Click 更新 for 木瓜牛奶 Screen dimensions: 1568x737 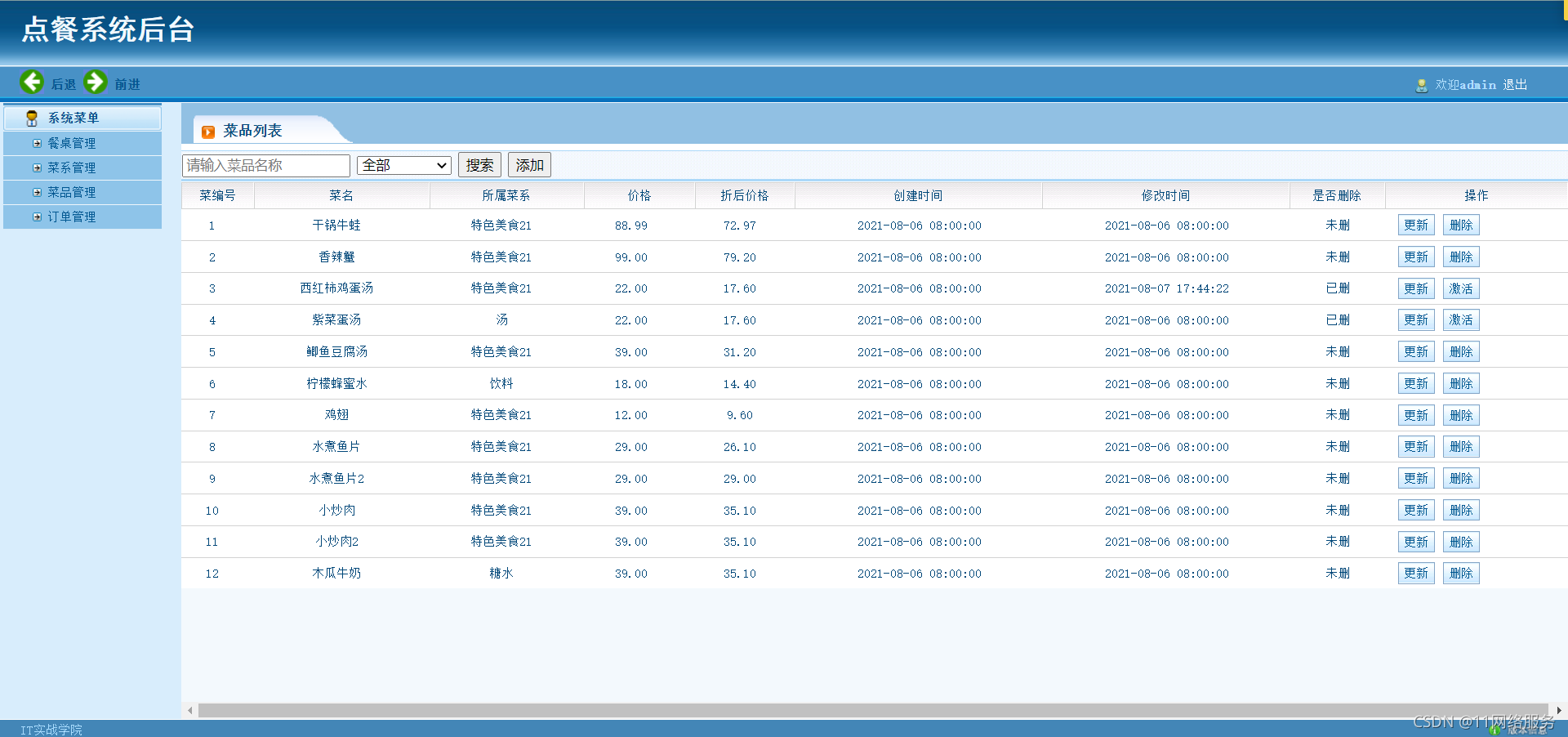point(1416,574)
